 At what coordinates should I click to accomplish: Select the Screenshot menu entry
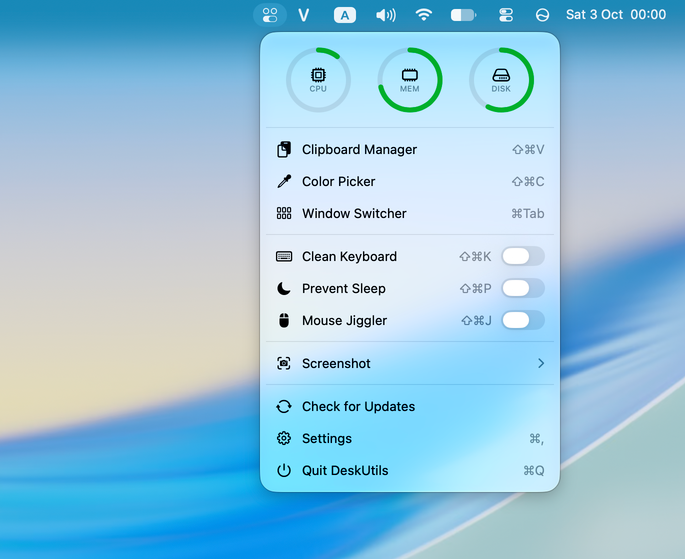(x=410, y=363)
